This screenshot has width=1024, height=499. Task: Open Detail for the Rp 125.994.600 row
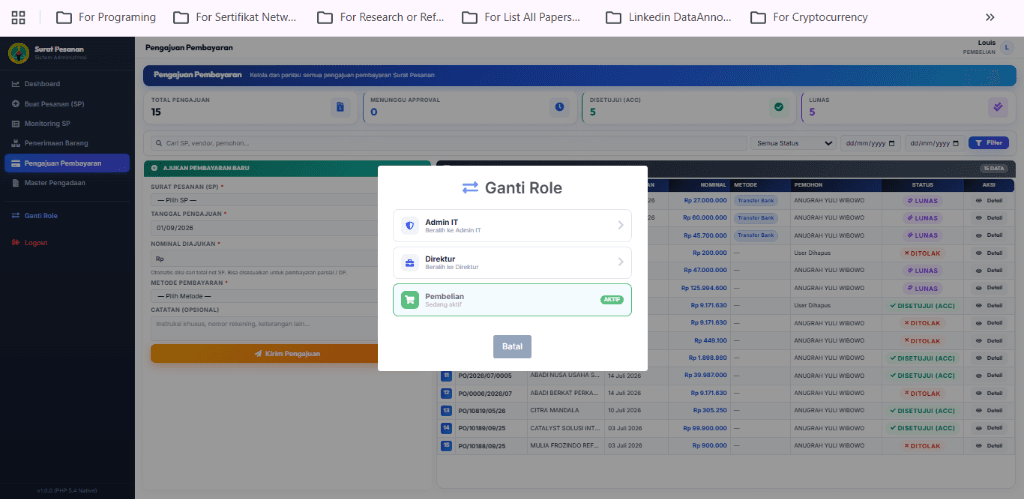989,288
